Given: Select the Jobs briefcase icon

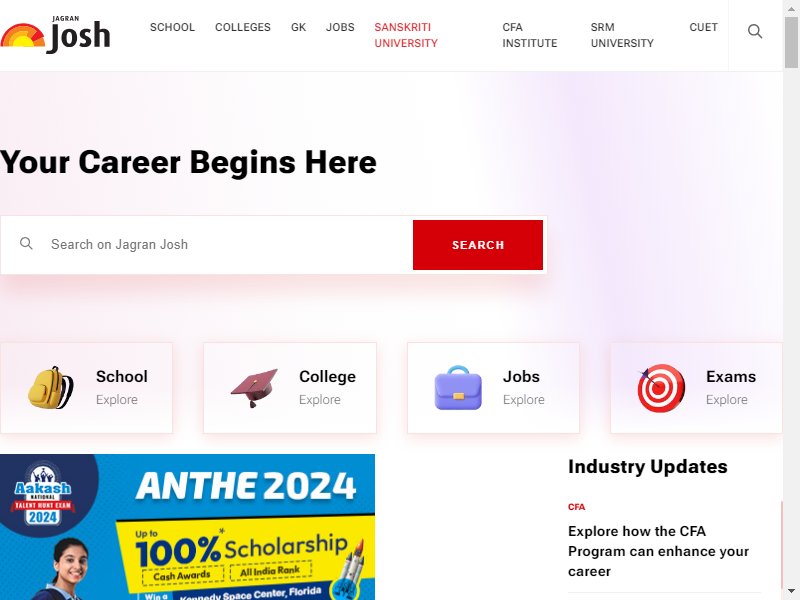Looking at the screenshot, I should [x=458, y=388].
